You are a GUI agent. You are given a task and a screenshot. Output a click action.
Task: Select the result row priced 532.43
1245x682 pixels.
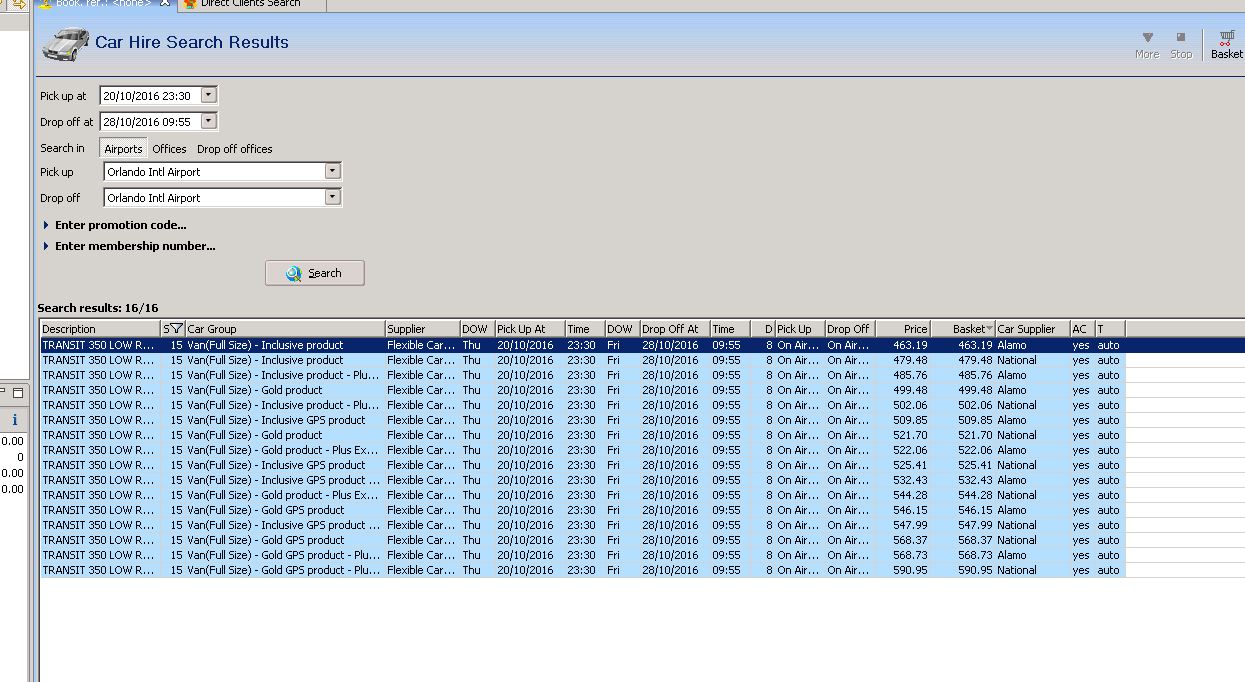click(582, 480)
